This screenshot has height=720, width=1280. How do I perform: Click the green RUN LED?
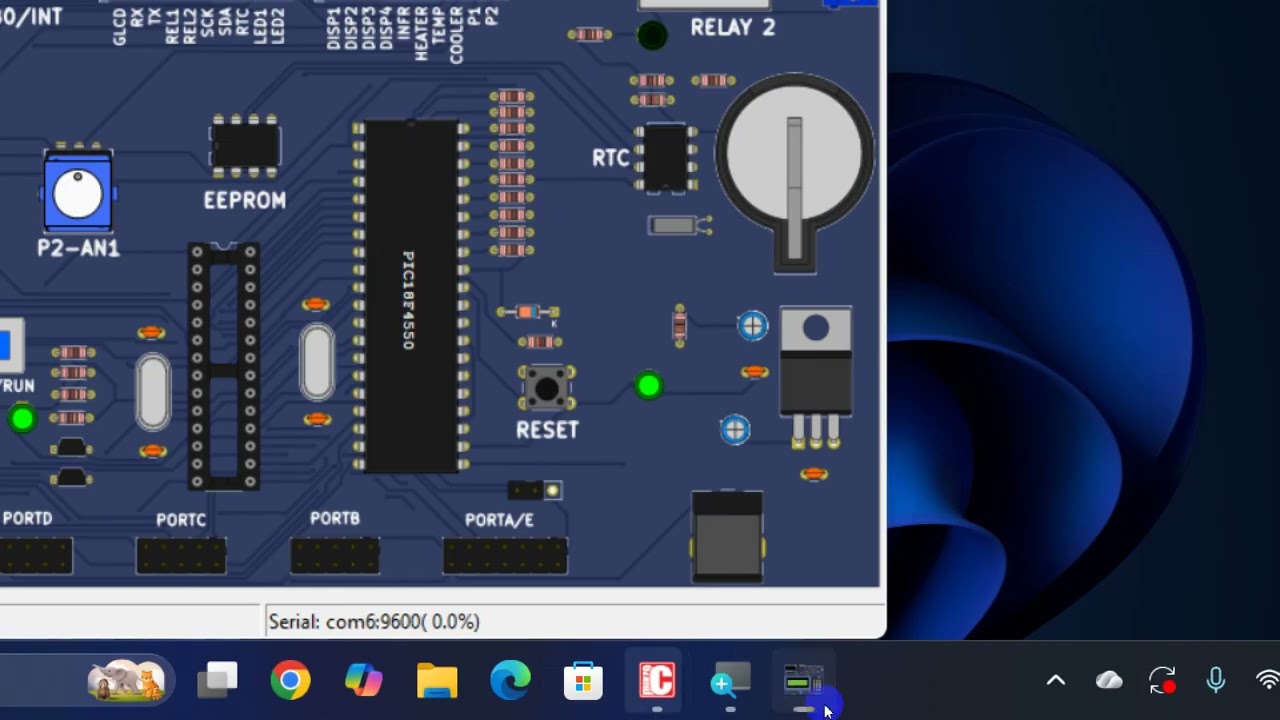click(x=21, y=419)
